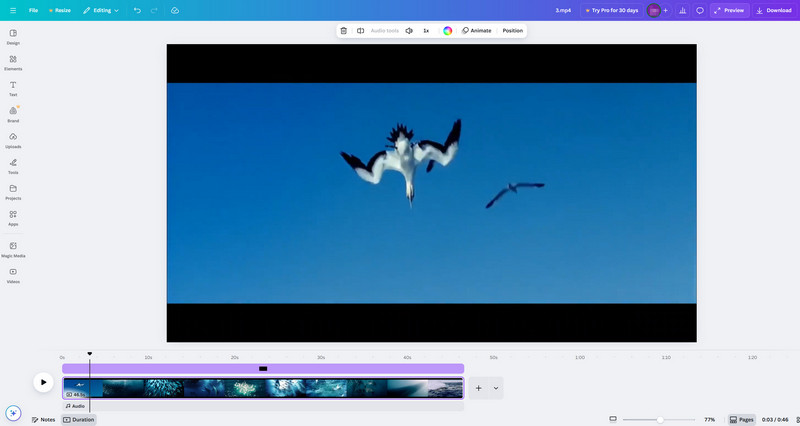
Task: Open the playback speed 1x dropdown
Action: pyautogui.click(x=426, y=31)
